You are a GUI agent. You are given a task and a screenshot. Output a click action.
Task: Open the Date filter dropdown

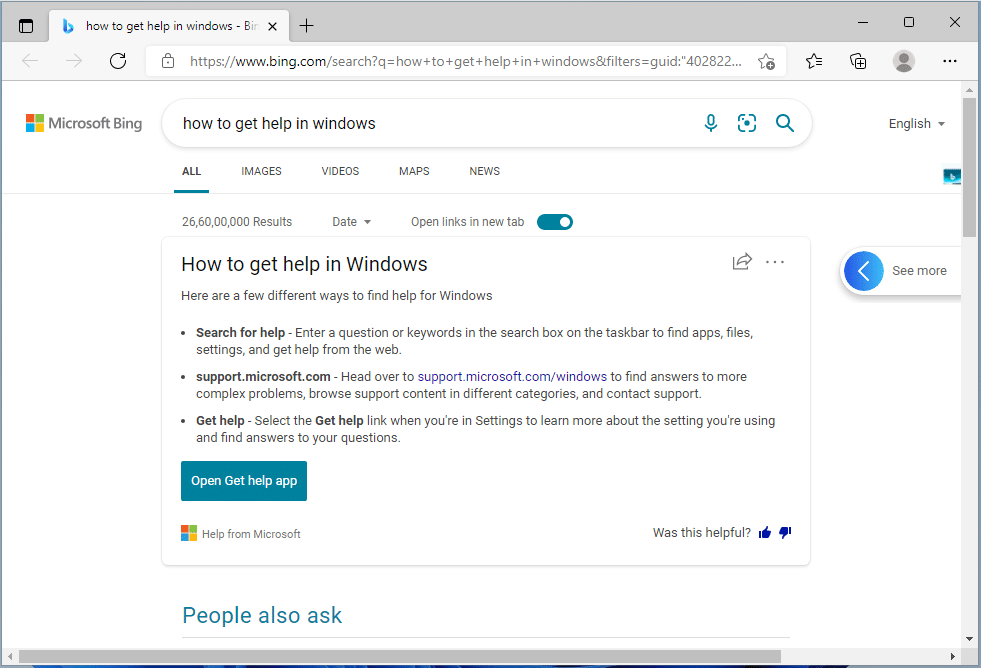point(351,221)
